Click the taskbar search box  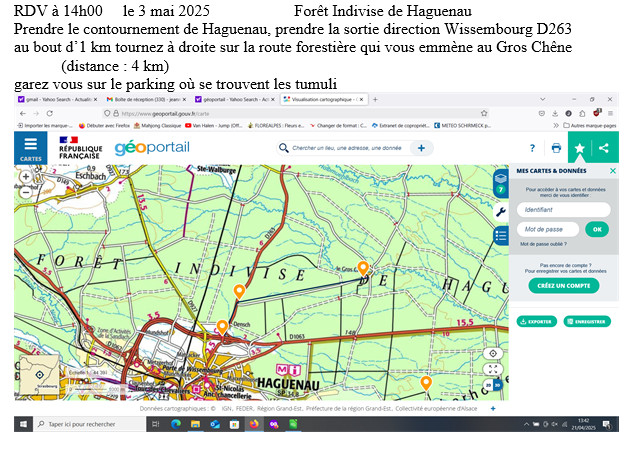pos(89,424)
